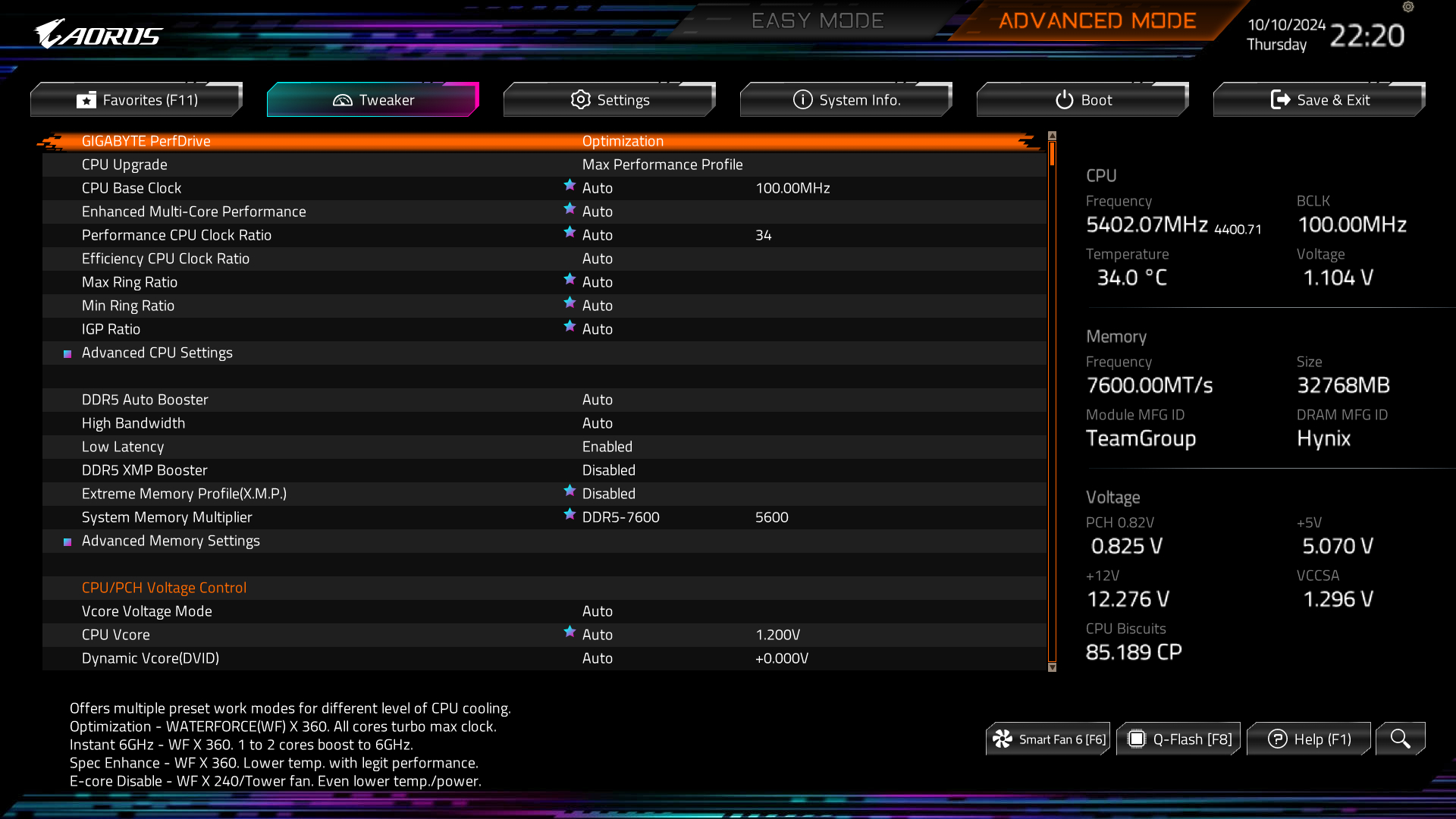Click the magnifying glass search icon
The image size is (1456, 819).
click(x=1400, y=739)
